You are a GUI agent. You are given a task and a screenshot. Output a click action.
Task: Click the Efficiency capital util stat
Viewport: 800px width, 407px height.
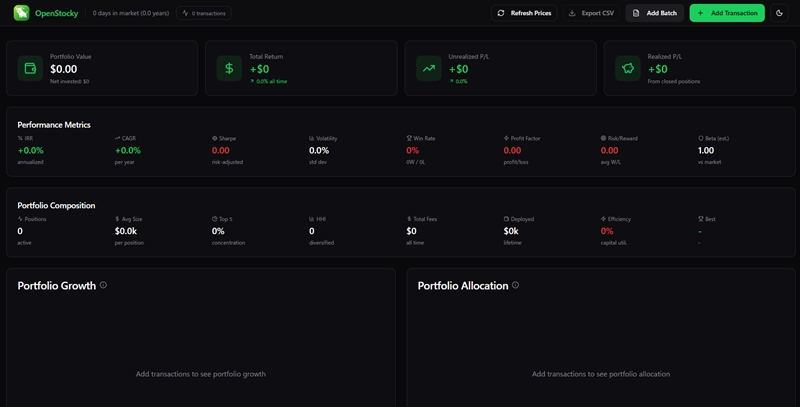616,230
